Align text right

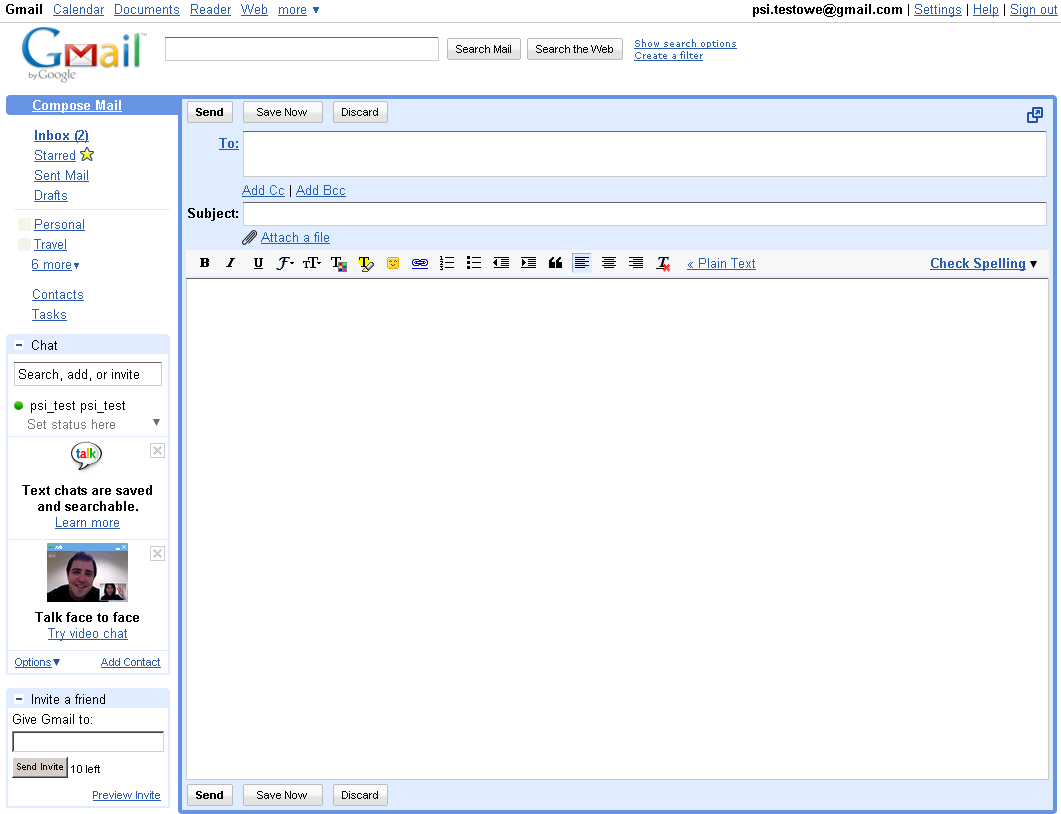[636, 263]
